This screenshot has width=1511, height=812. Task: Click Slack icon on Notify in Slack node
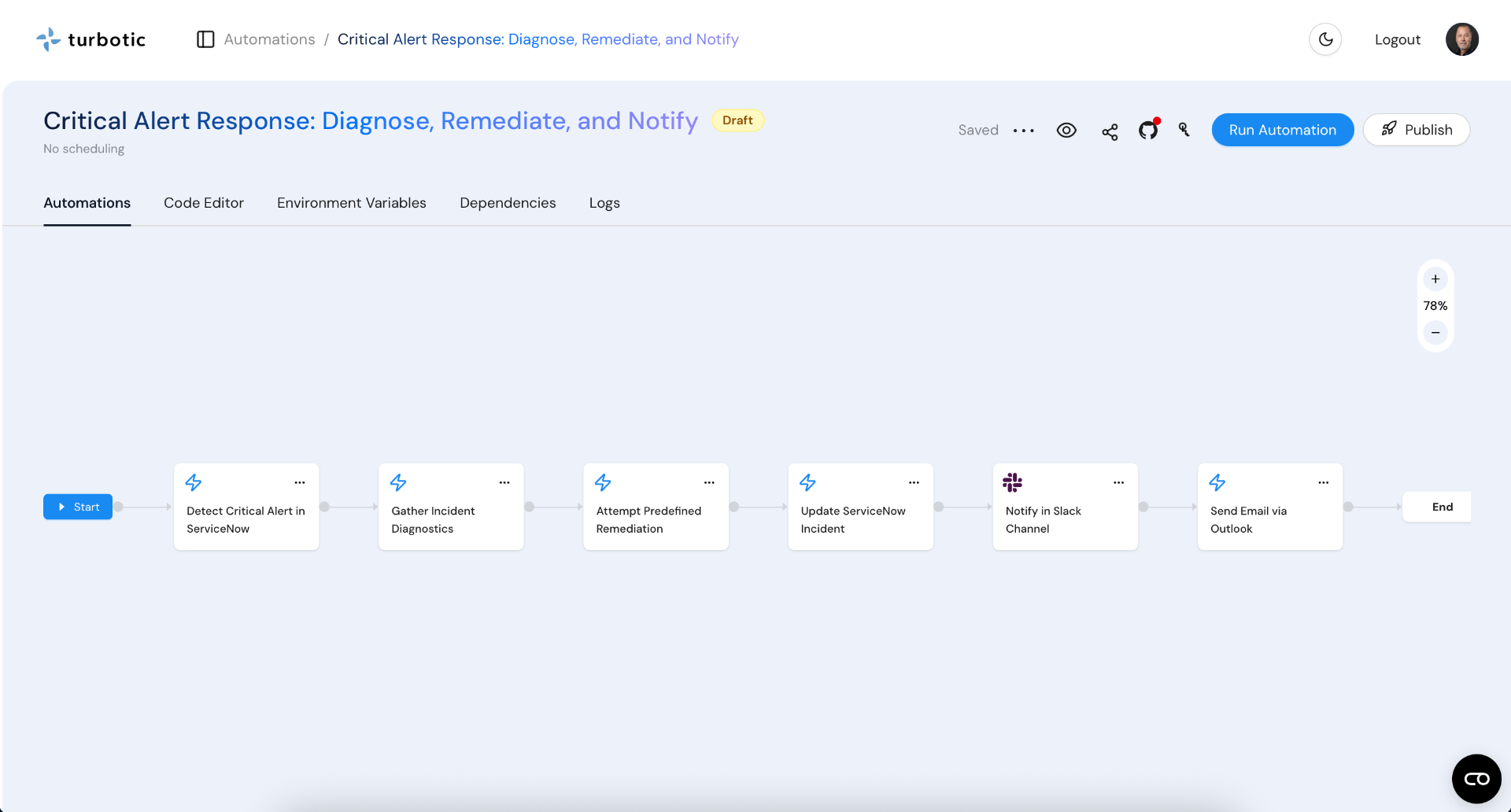pyautogui.click(x=1013, y=482)
